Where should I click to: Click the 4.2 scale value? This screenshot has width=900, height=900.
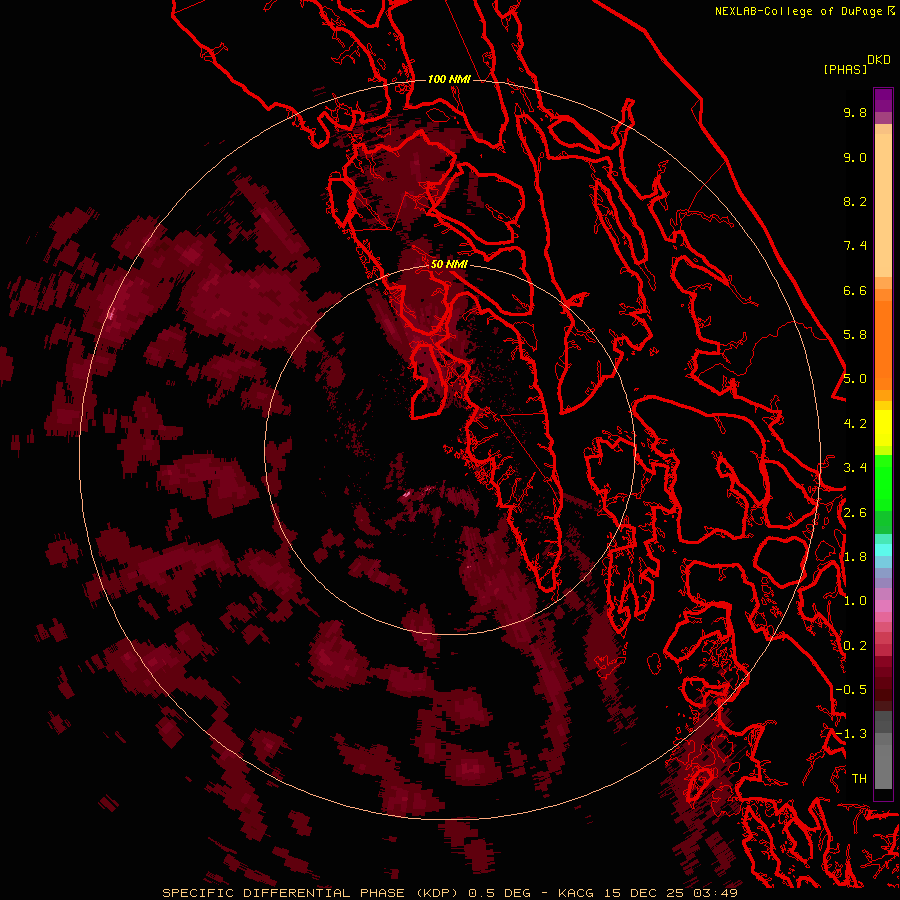(x=855, y=424)
